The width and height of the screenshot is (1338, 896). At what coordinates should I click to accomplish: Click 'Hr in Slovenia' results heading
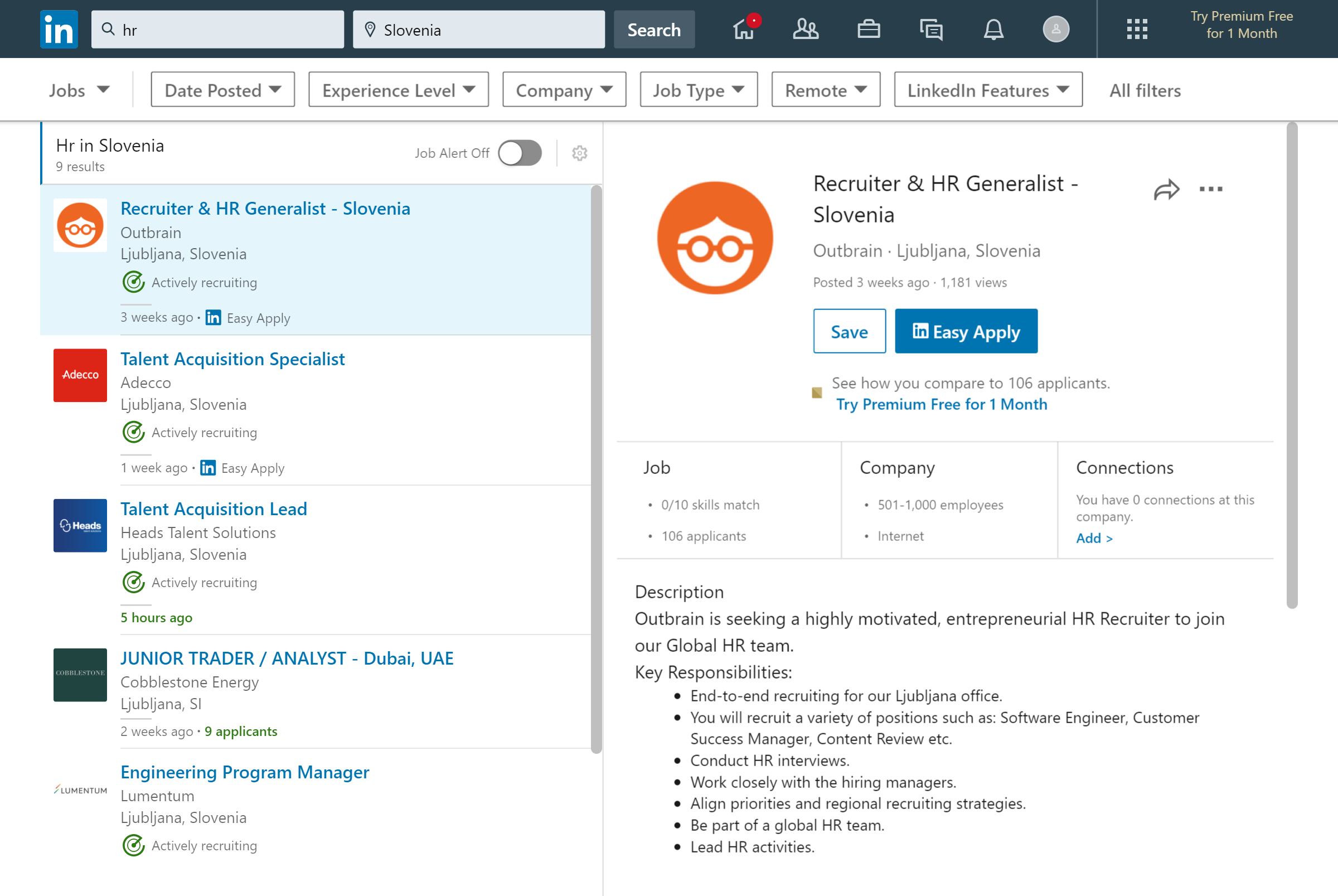click(110, 146)
